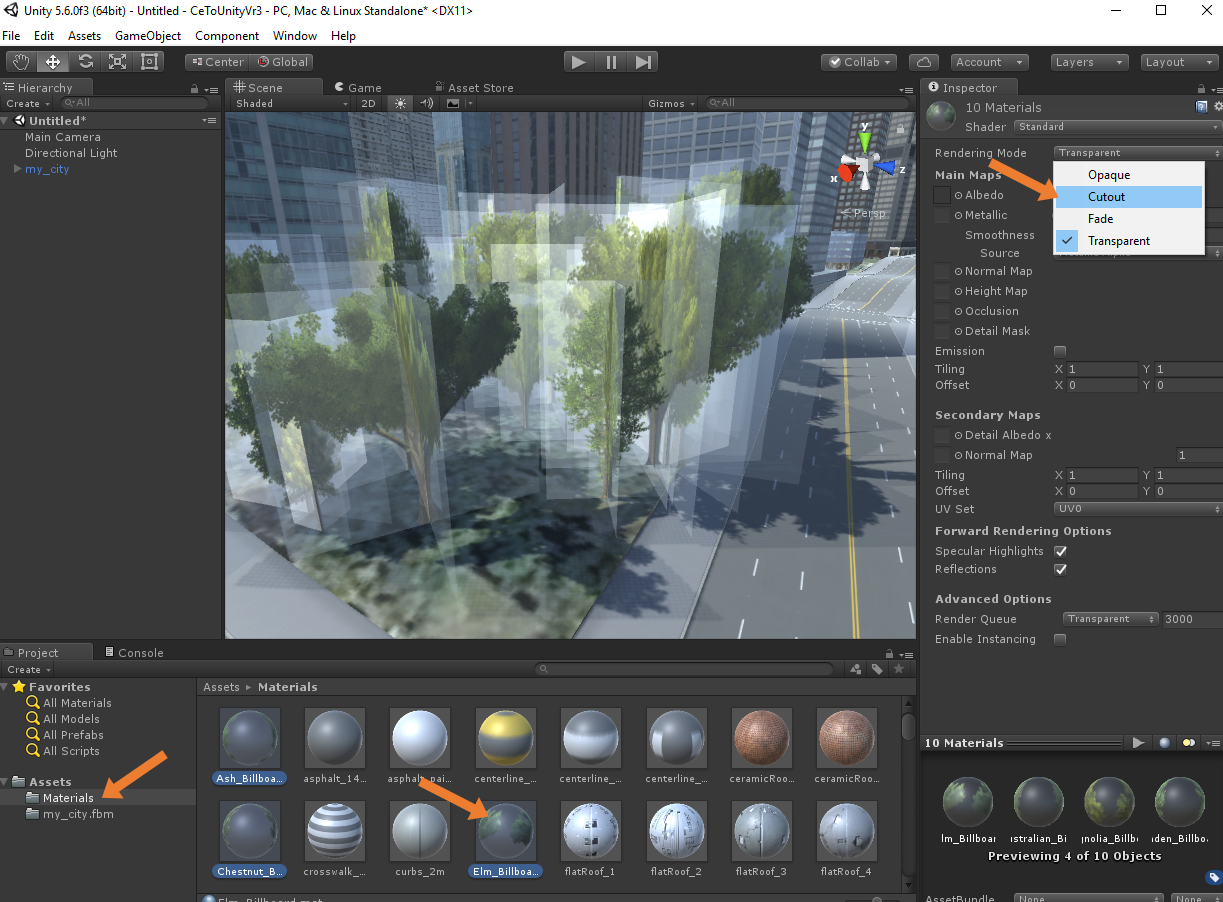Enable the Emission checkbox
The image size is (1223, 902).
coord(1060,351)
